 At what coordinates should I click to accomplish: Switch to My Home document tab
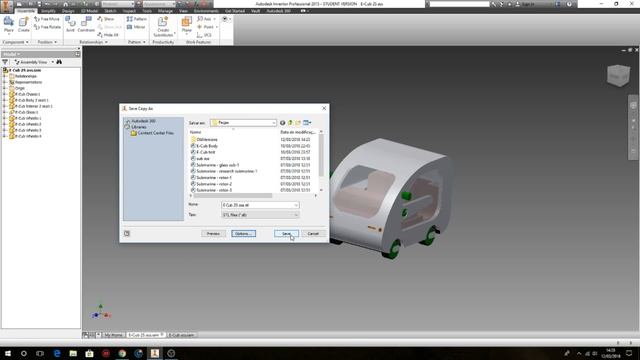113,335
